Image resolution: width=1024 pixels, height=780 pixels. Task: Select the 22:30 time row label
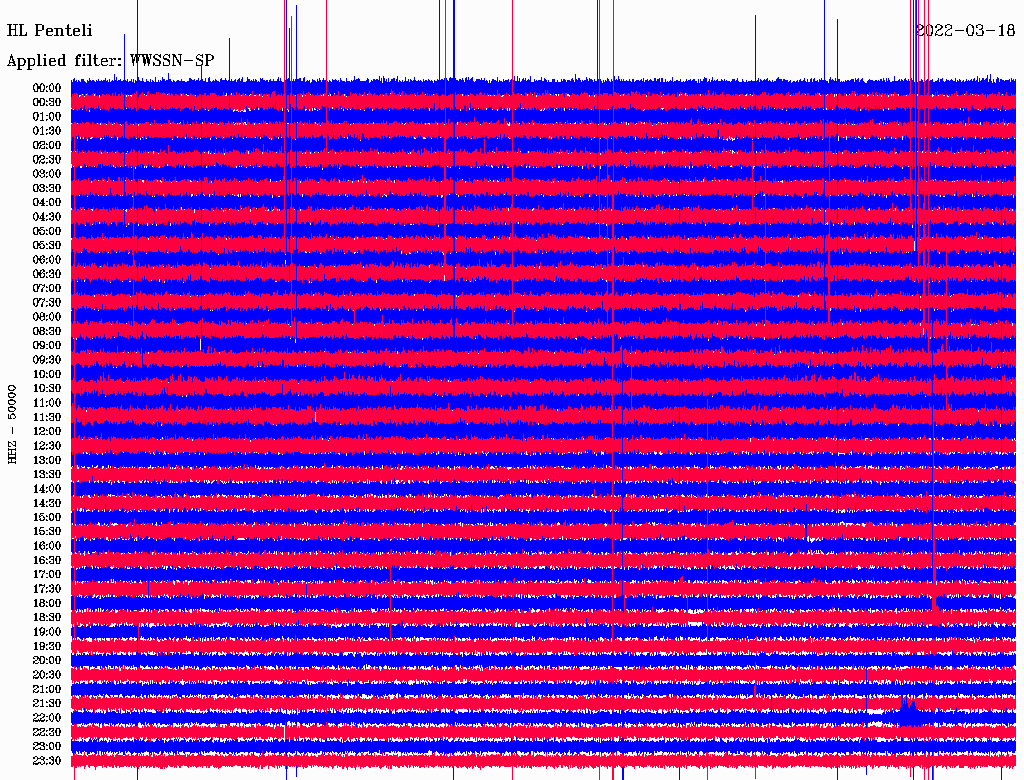pyautogui.click(x=47, y=732)
